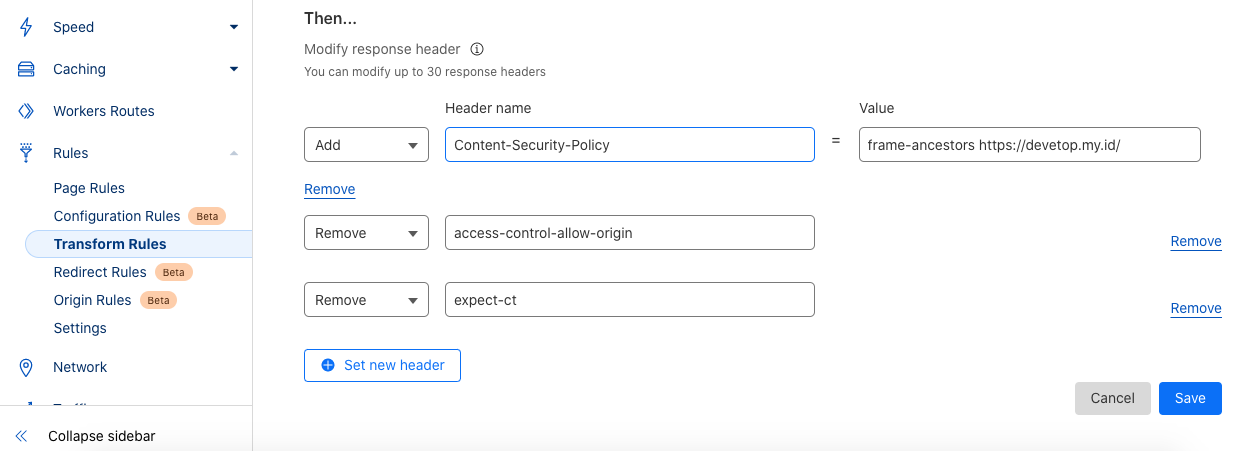Click the collapse sidebar double-chevron icon
This screenshot has width=1251, height=451.
21,436
